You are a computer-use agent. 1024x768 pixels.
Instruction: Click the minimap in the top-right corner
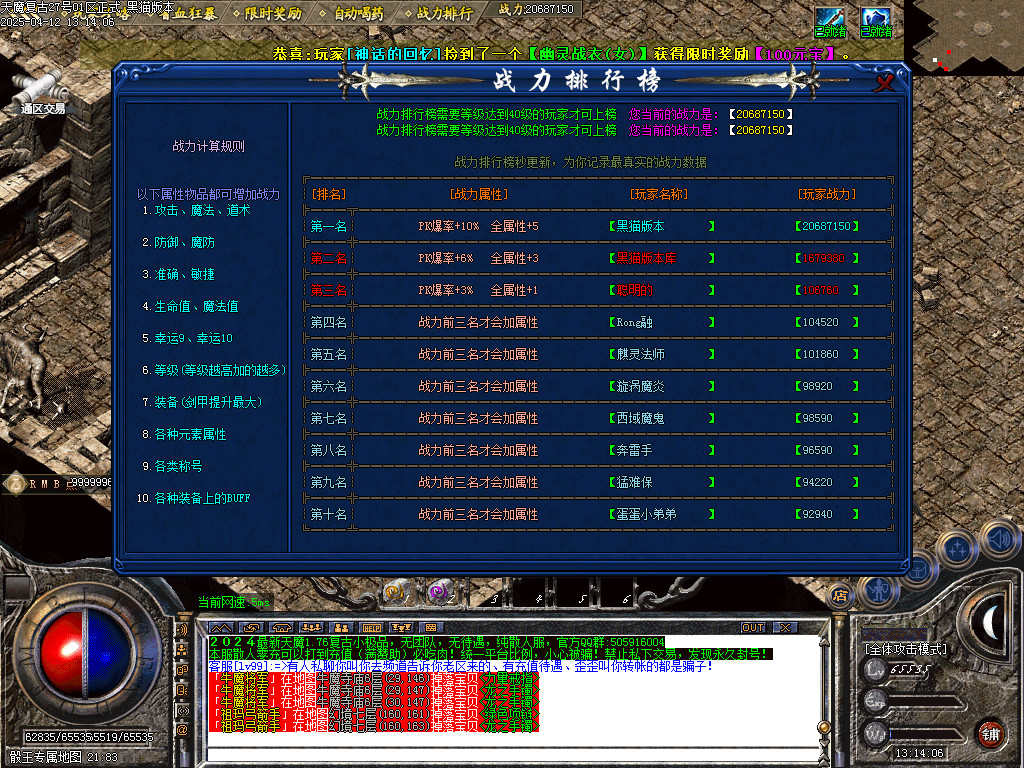[x=963, y=37]
